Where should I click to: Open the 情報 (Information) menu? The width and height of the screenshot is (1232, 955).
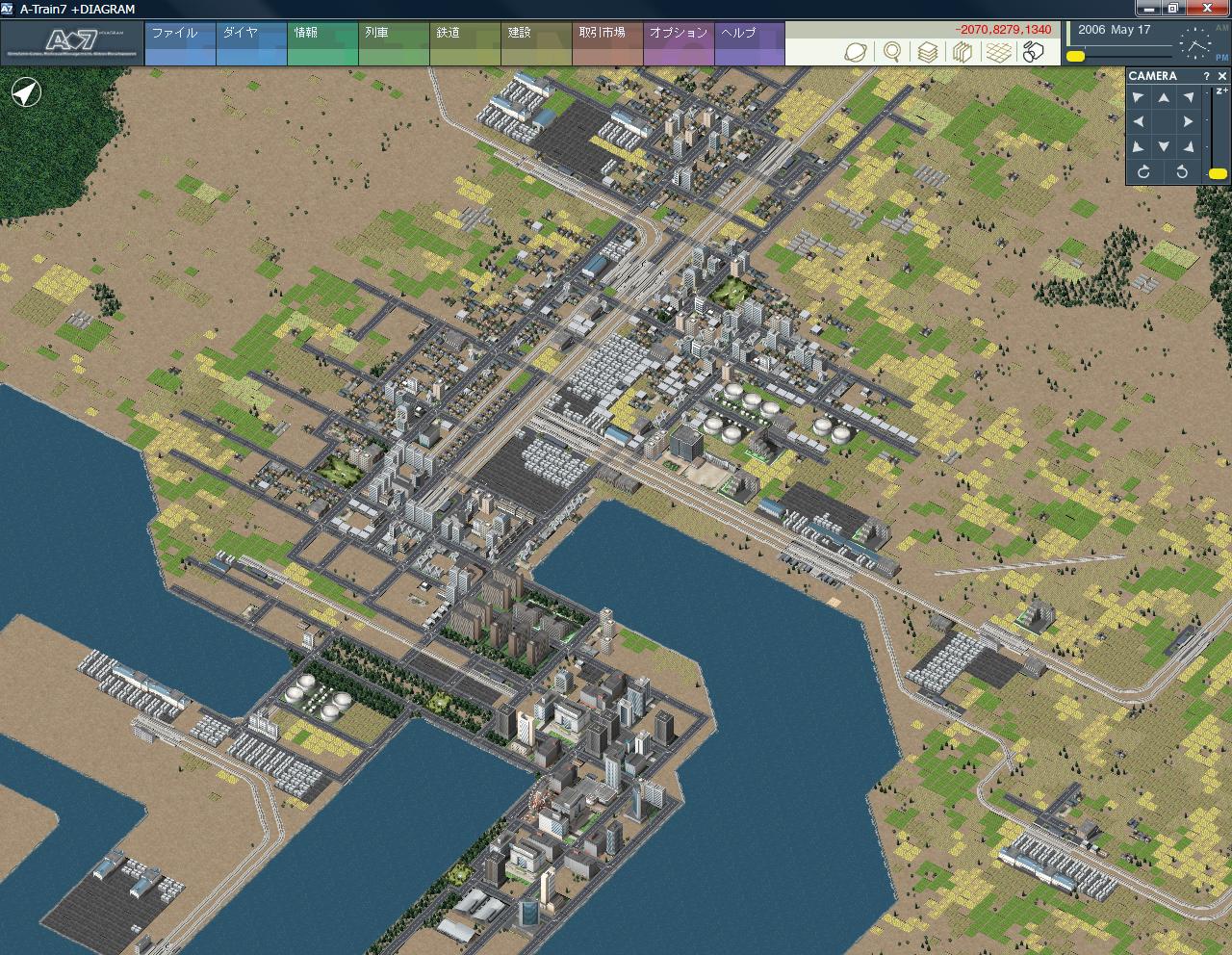(322, 44)
